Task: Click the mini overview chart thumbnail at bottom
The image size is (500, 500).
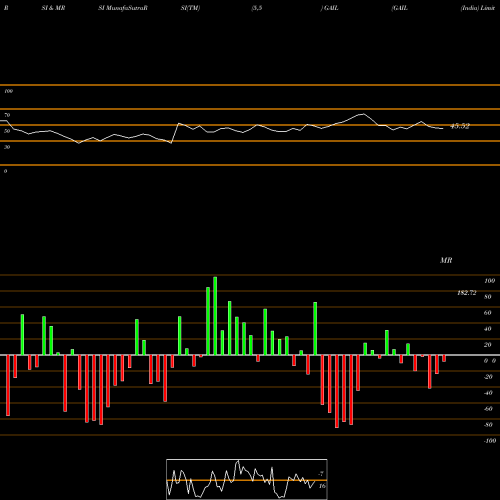Action: pos(247,479)
